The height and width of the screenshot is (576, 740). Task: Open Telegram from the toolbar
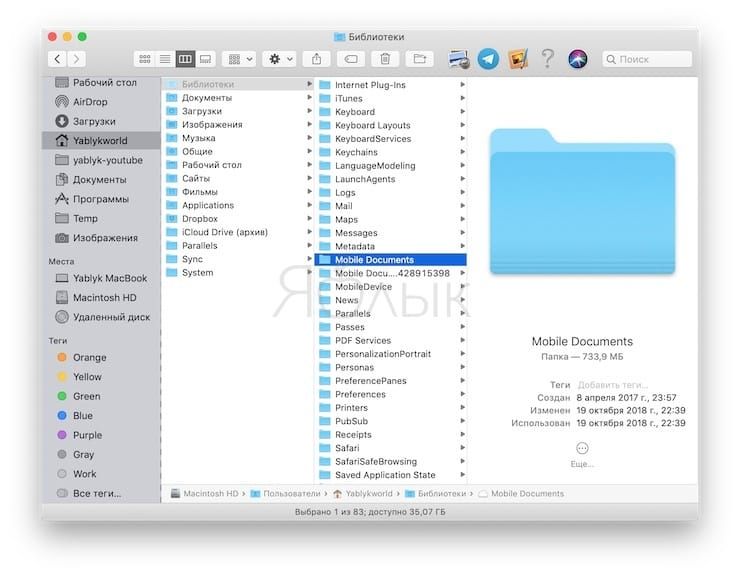click(488, 59)
